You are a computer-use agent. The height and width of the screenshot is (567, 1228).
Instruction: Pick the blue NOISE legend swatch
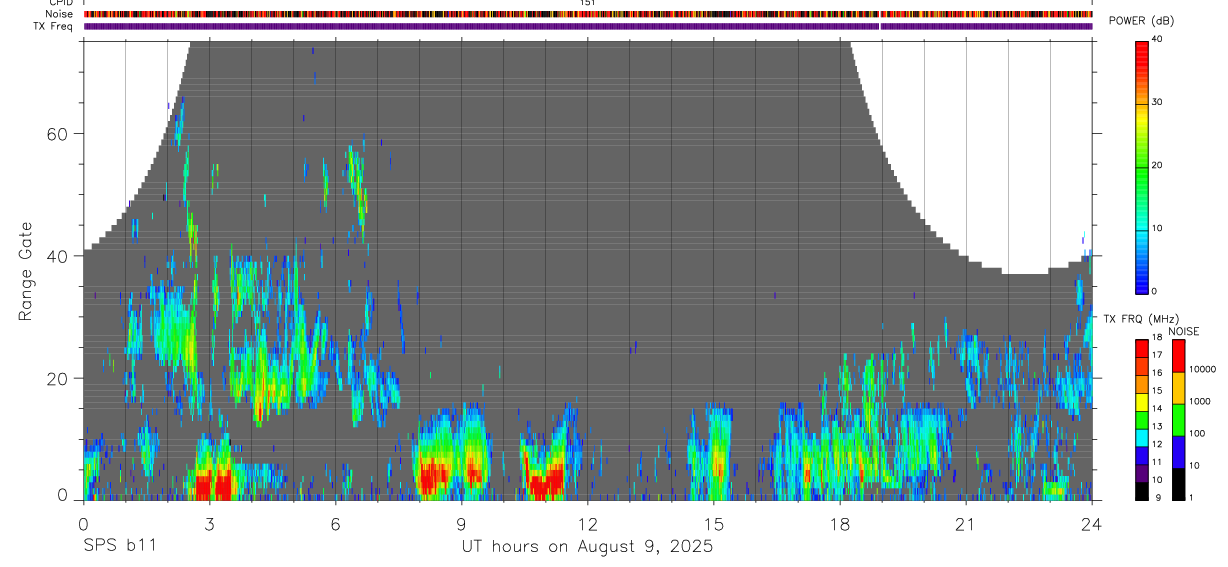coord(1178,452)
